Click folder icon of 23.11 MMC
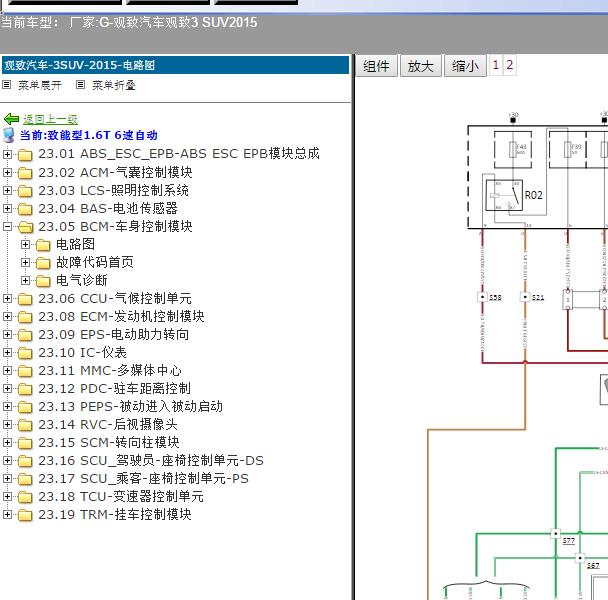The width and height of the screenshot is (608, 600). [25, 371]
